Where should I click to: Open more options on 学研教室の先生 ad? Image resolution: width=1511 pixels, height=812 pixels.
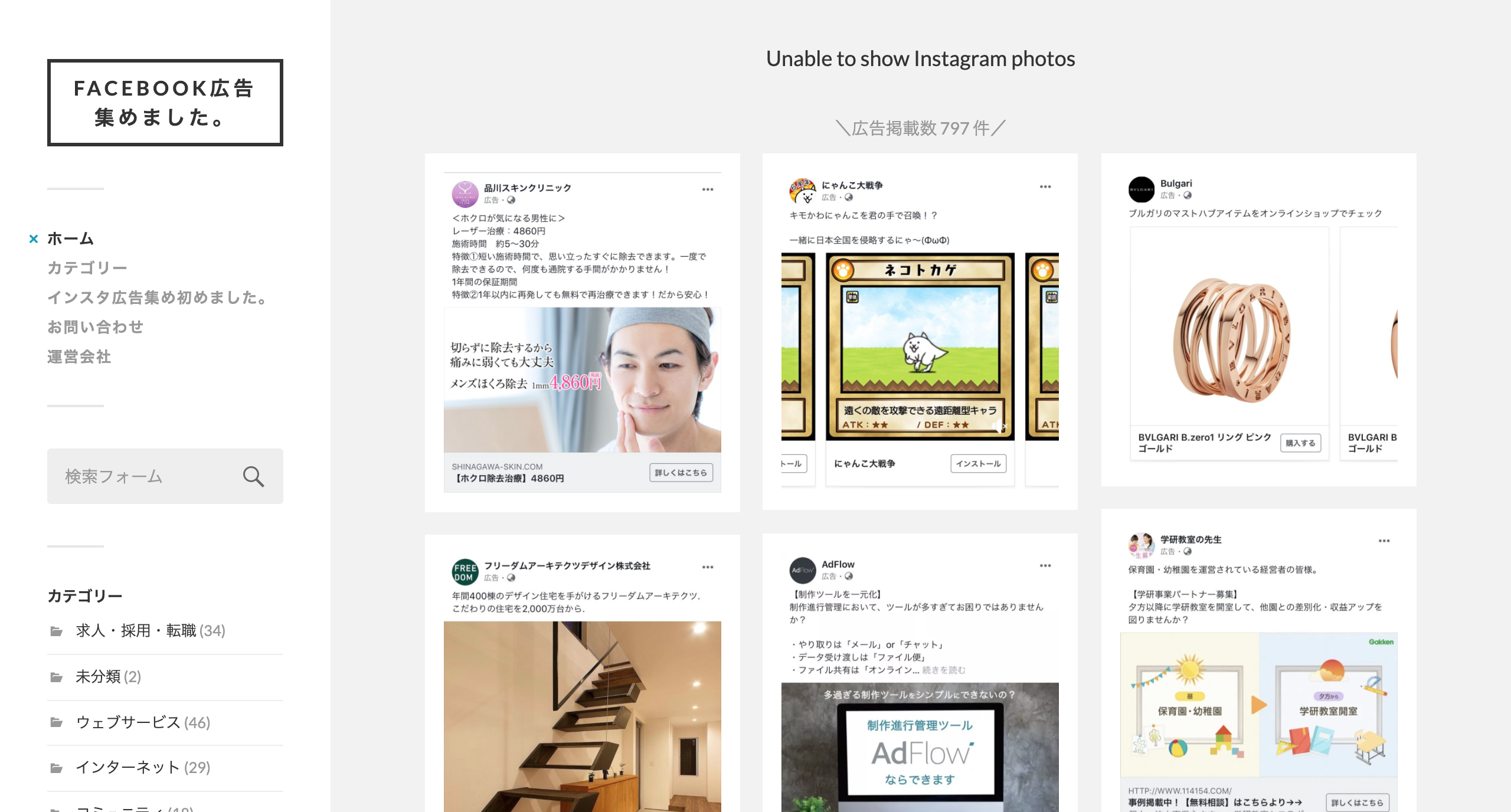coord(1384,541)
